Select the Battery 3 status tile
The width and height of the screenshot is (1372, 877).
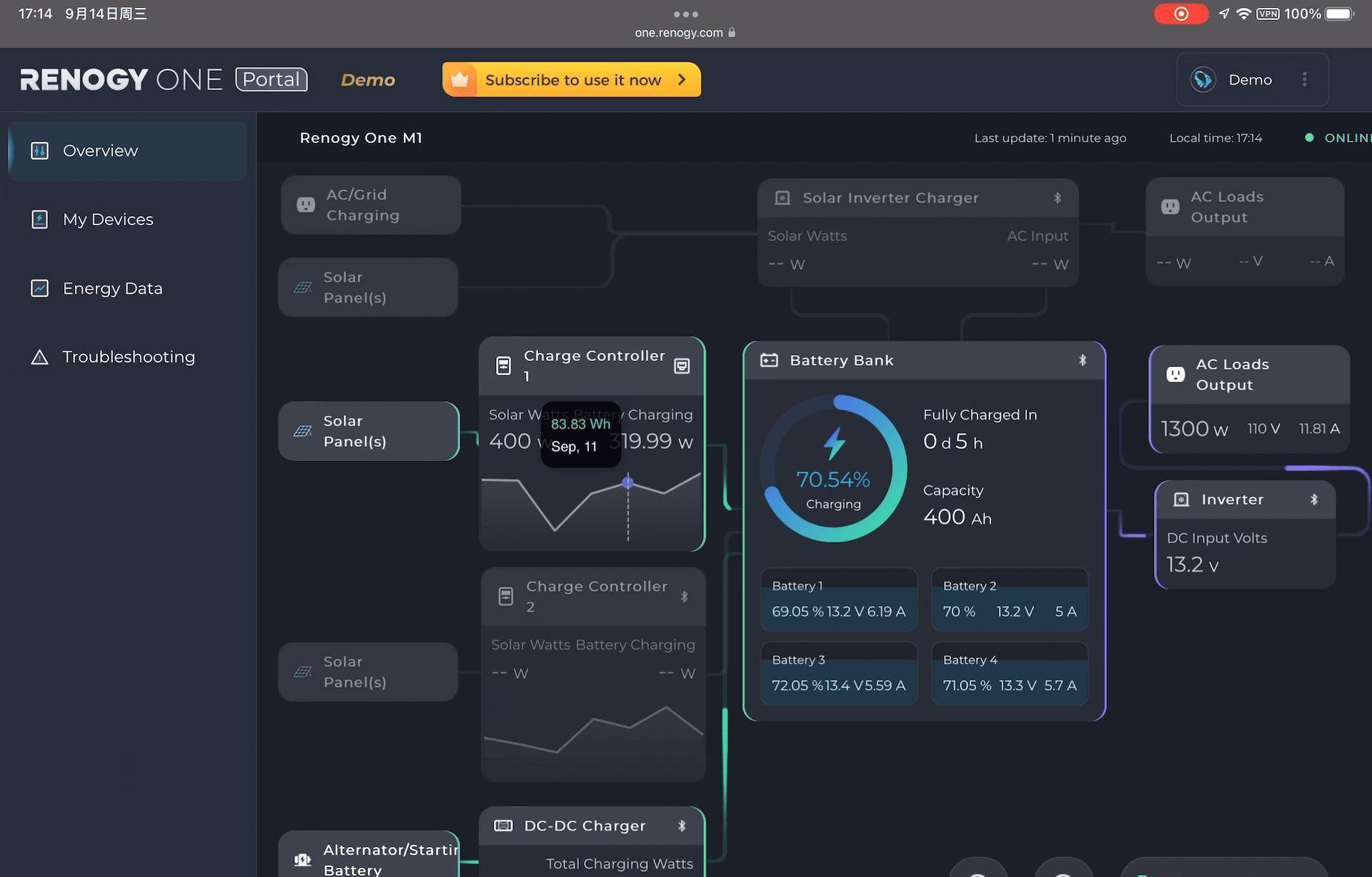838,673
